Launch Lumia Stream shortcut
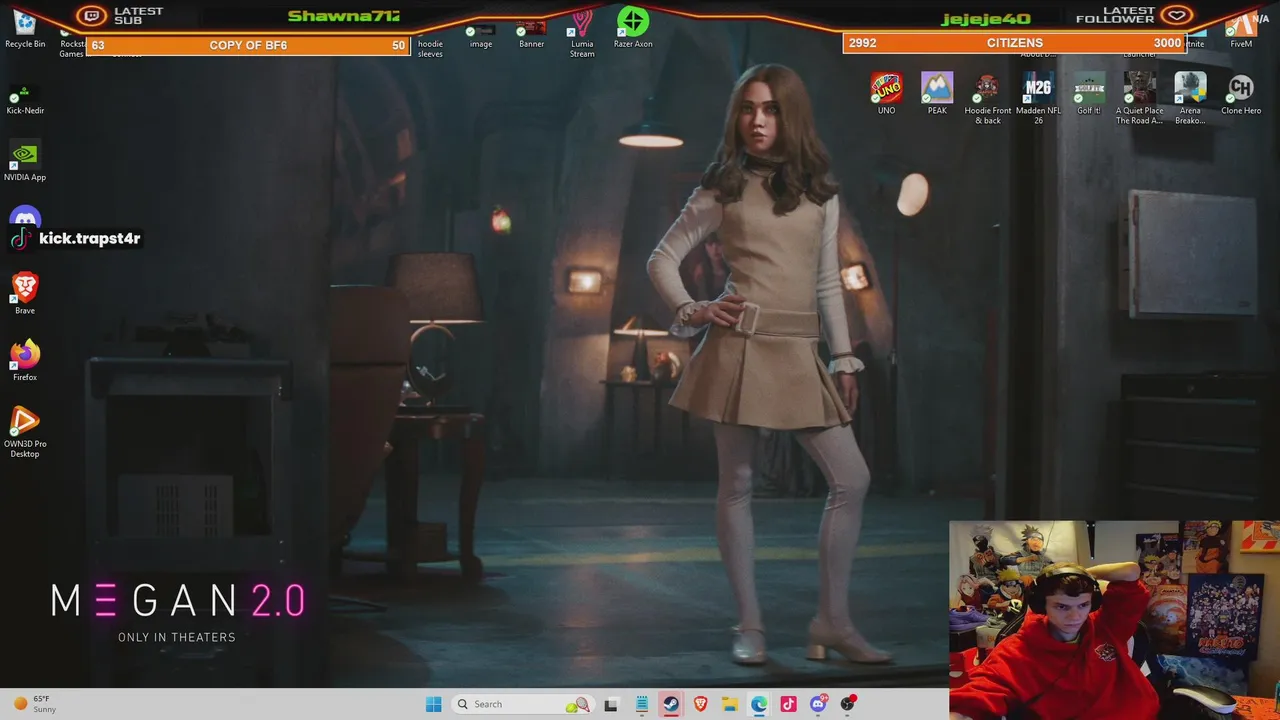This screenshot has height=720, width=1280. click(582, 34)
